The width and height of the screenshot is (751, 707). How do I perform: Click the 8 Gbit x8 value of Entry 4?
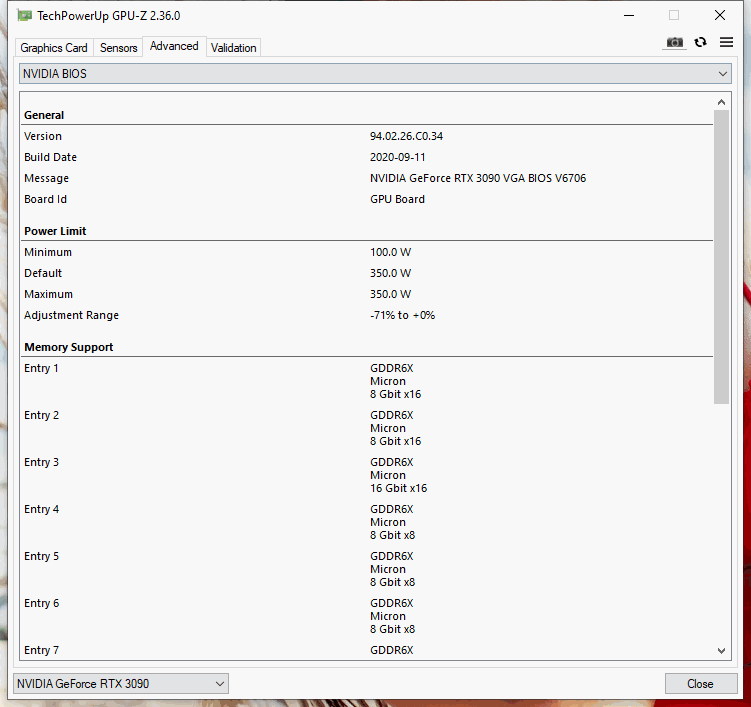click(x=392, y=535)
